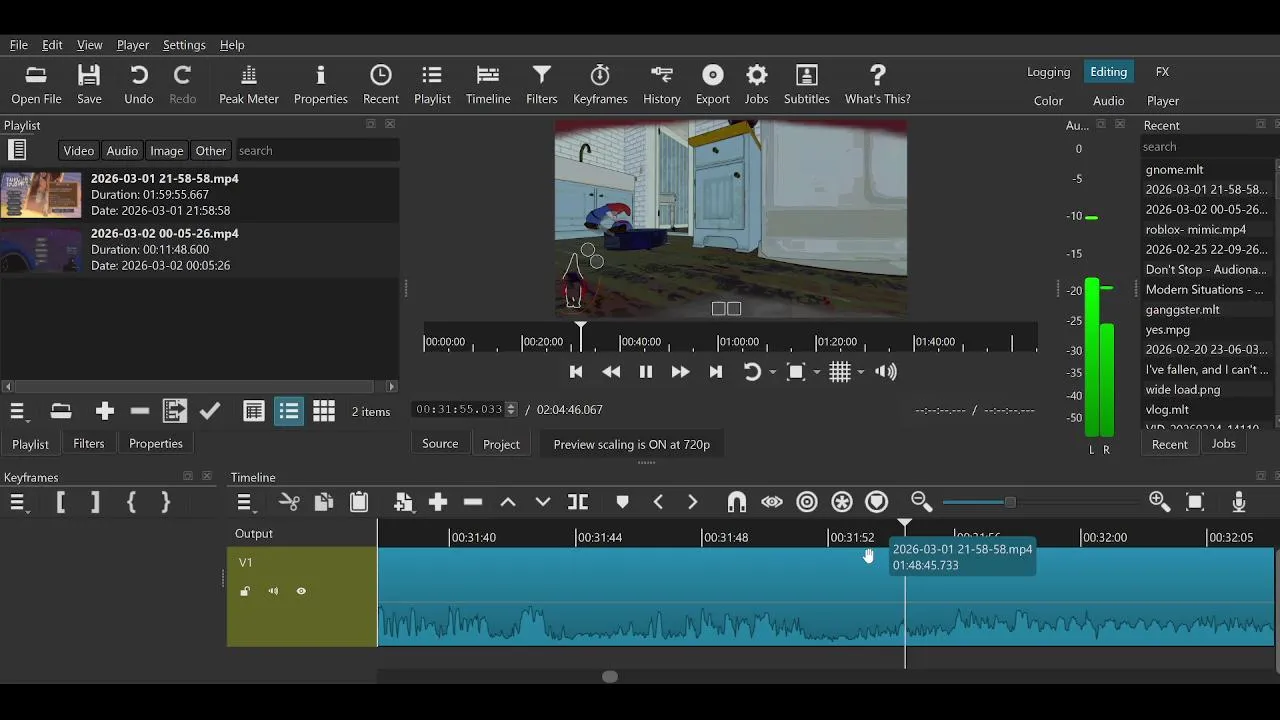Open the Playlist hamburger menu
1280x720 pixels.
(17, 411)
